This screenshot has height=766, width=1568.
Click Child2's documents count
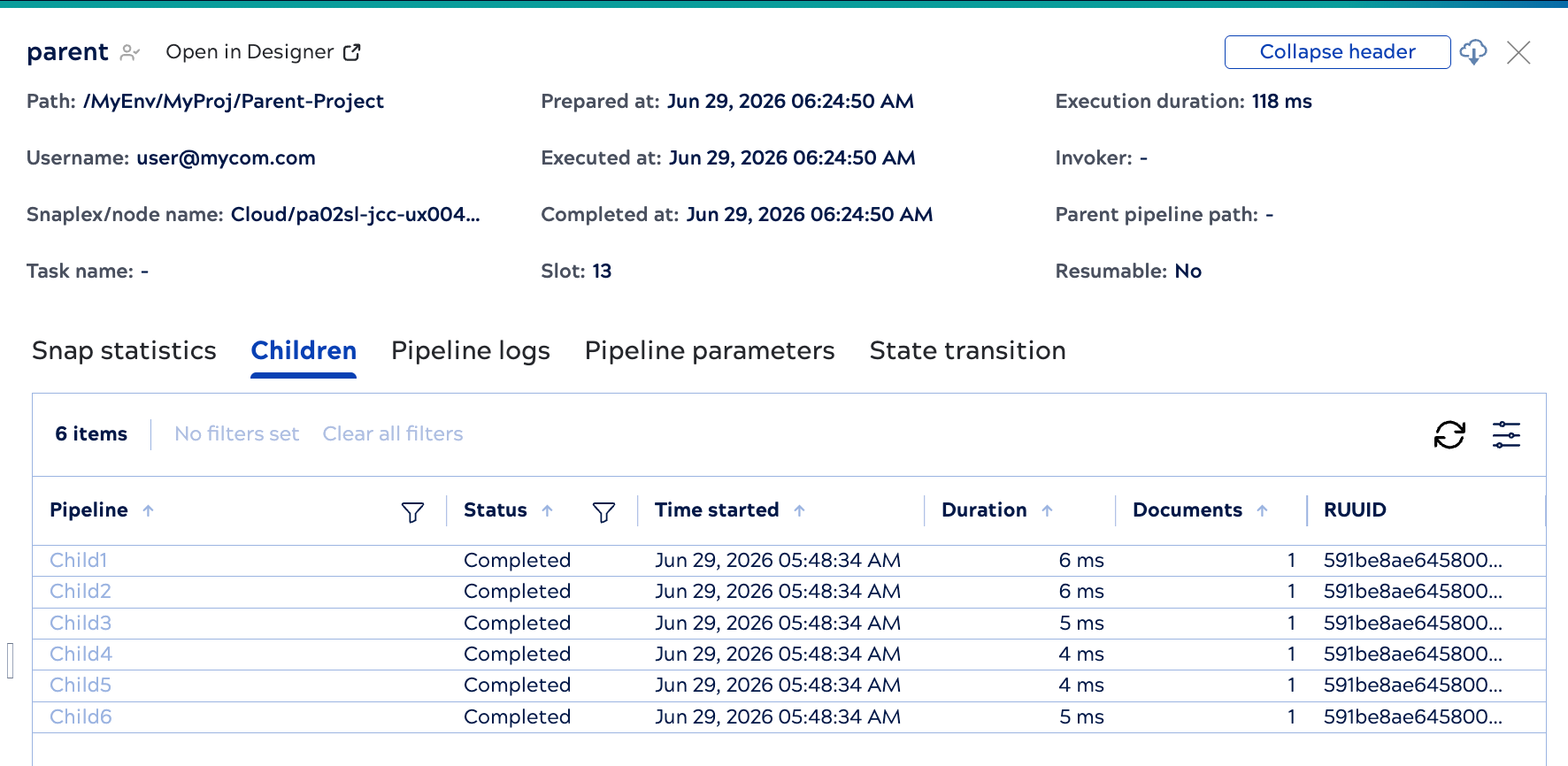click(x=1292, y=591)
